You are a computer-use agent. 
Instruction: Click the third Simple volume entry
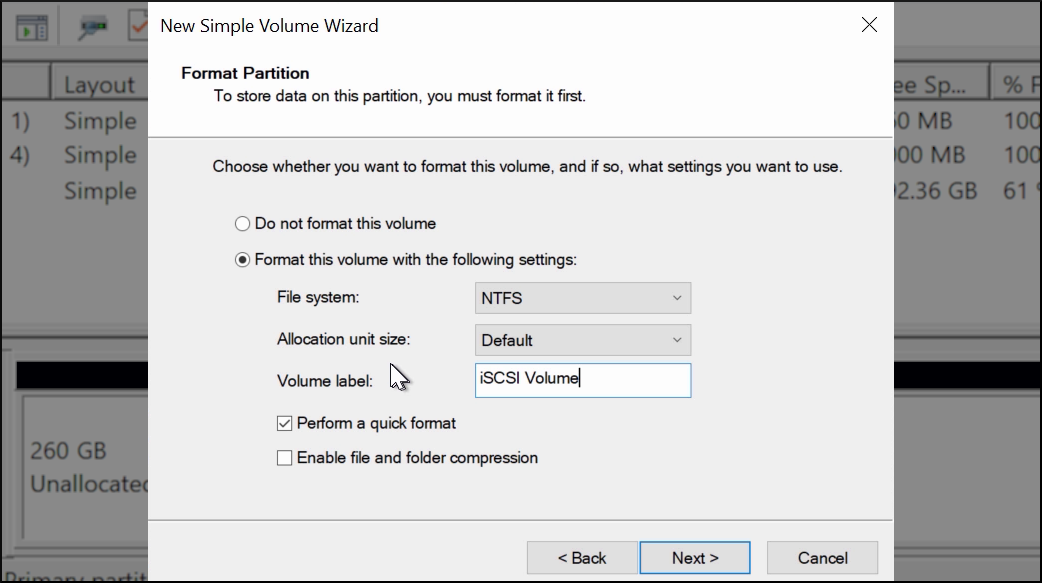(100, 191)
